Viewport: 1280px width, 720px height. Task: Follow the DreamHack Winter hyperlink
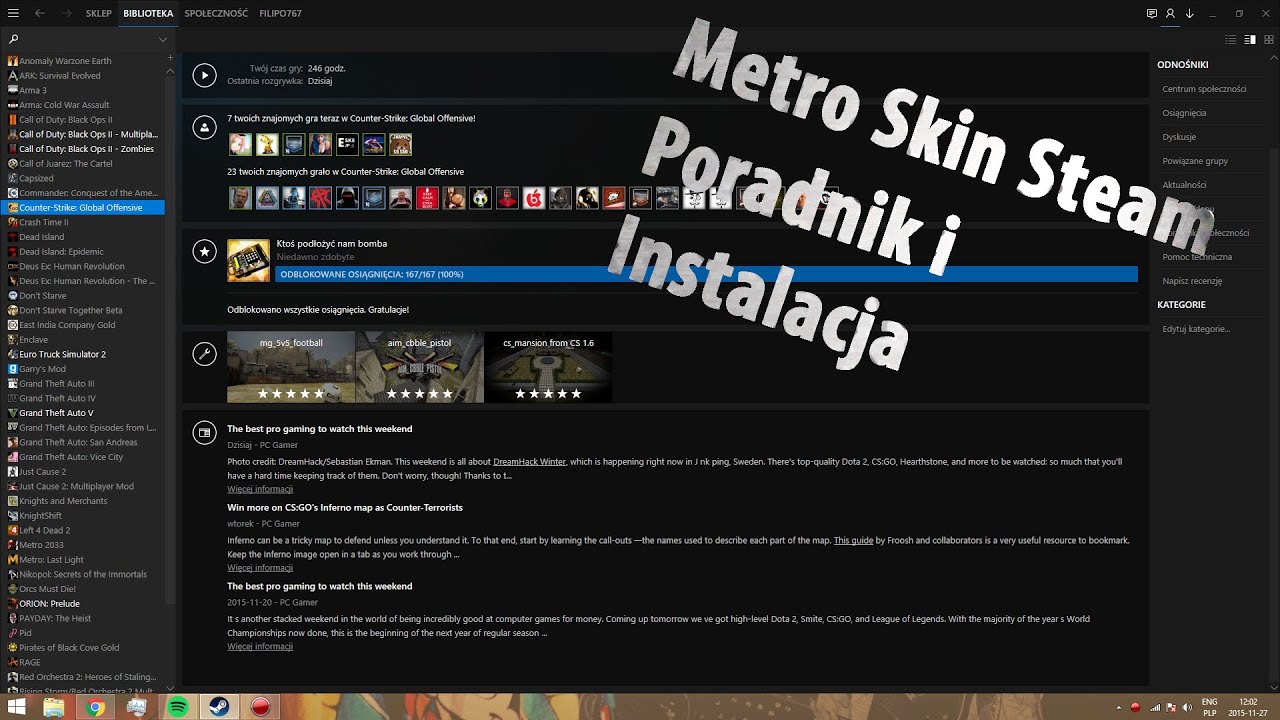(529, 462)
